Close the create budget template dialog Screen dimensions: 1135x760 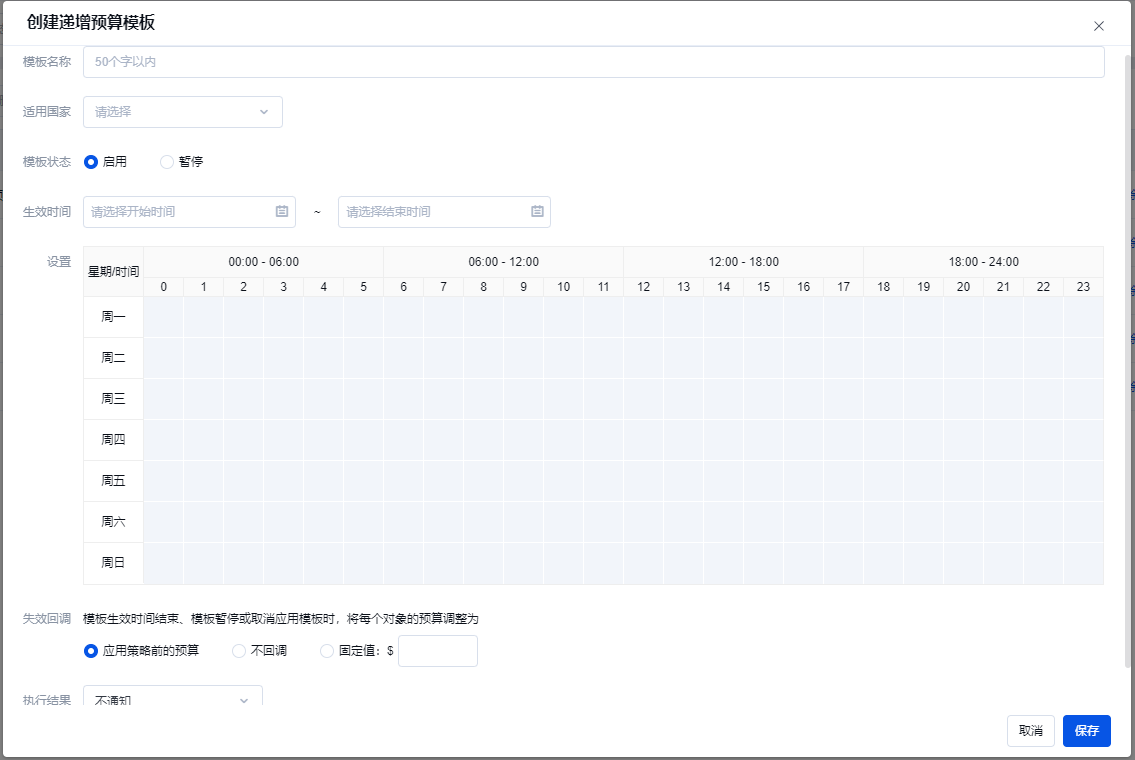(x=1098, y=26)
